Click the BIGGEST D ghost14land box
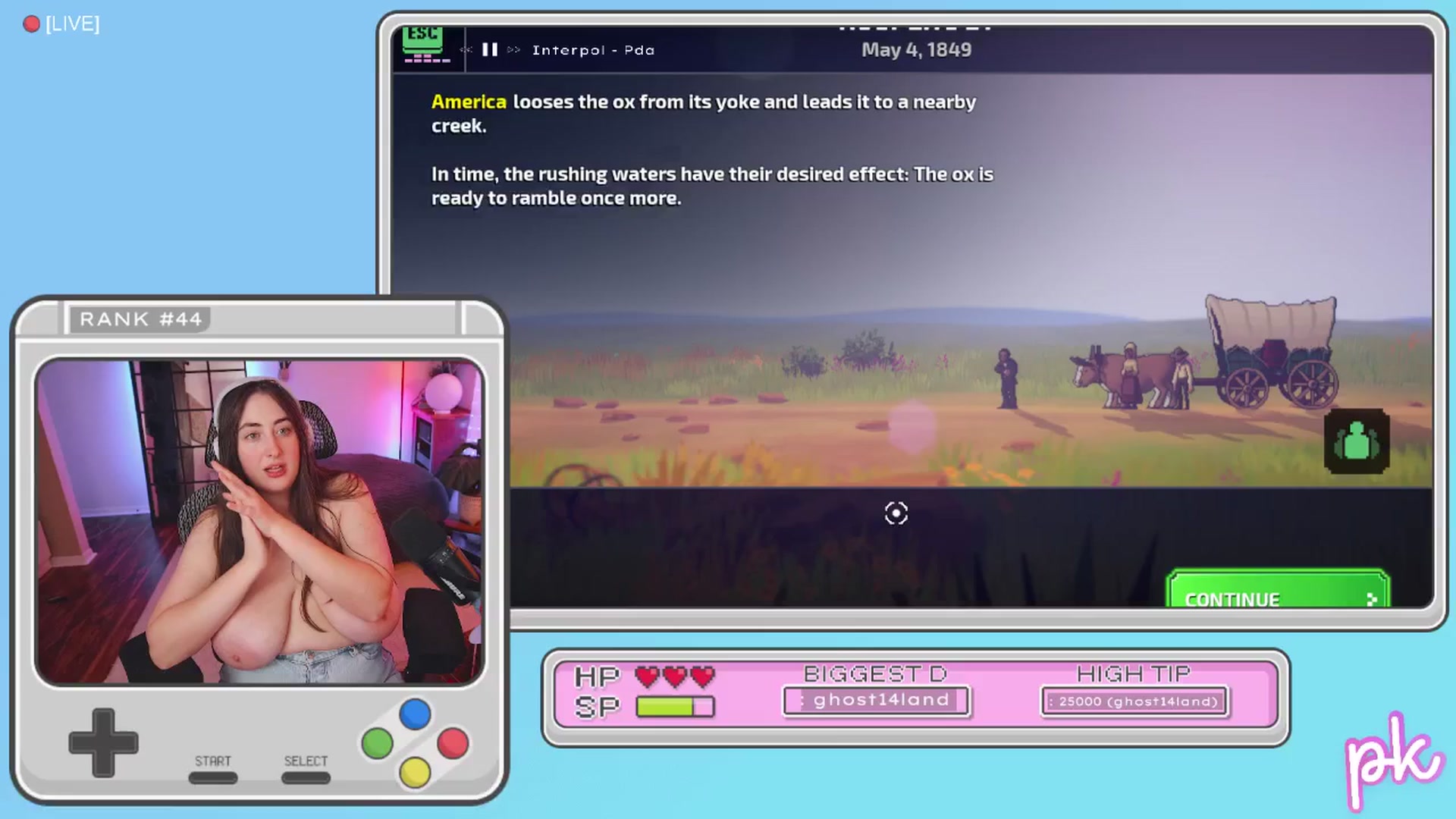This screenshot has height=819, width=1456. coord(877,701)
